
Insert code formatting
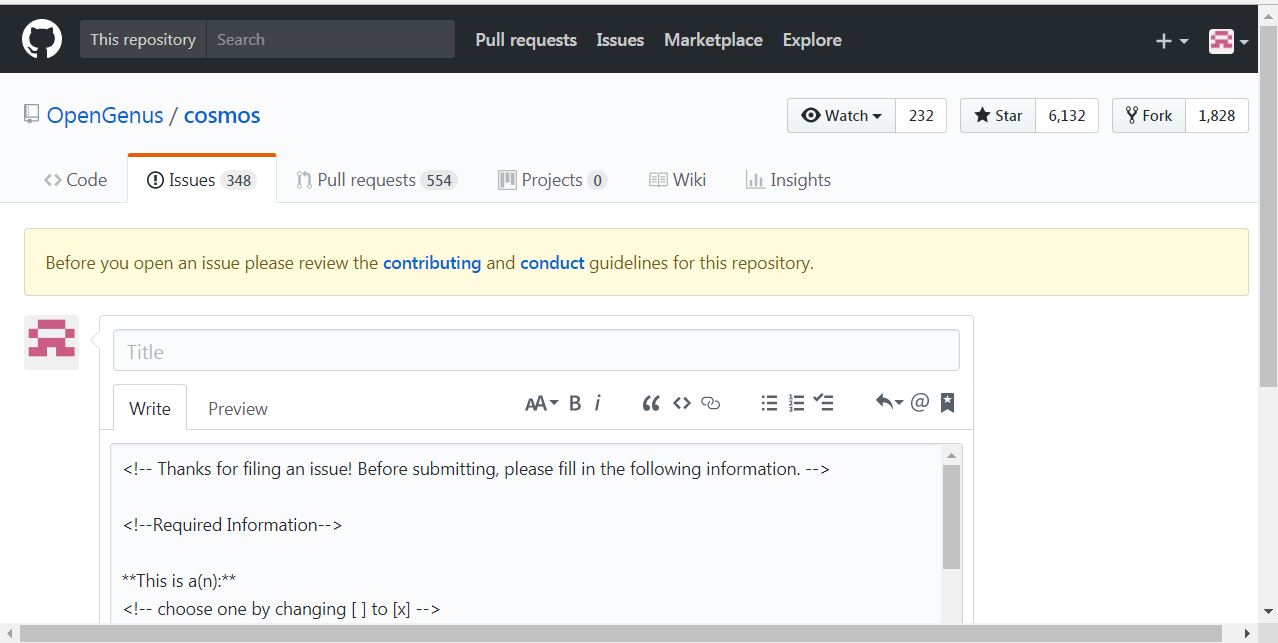point(682,403)
